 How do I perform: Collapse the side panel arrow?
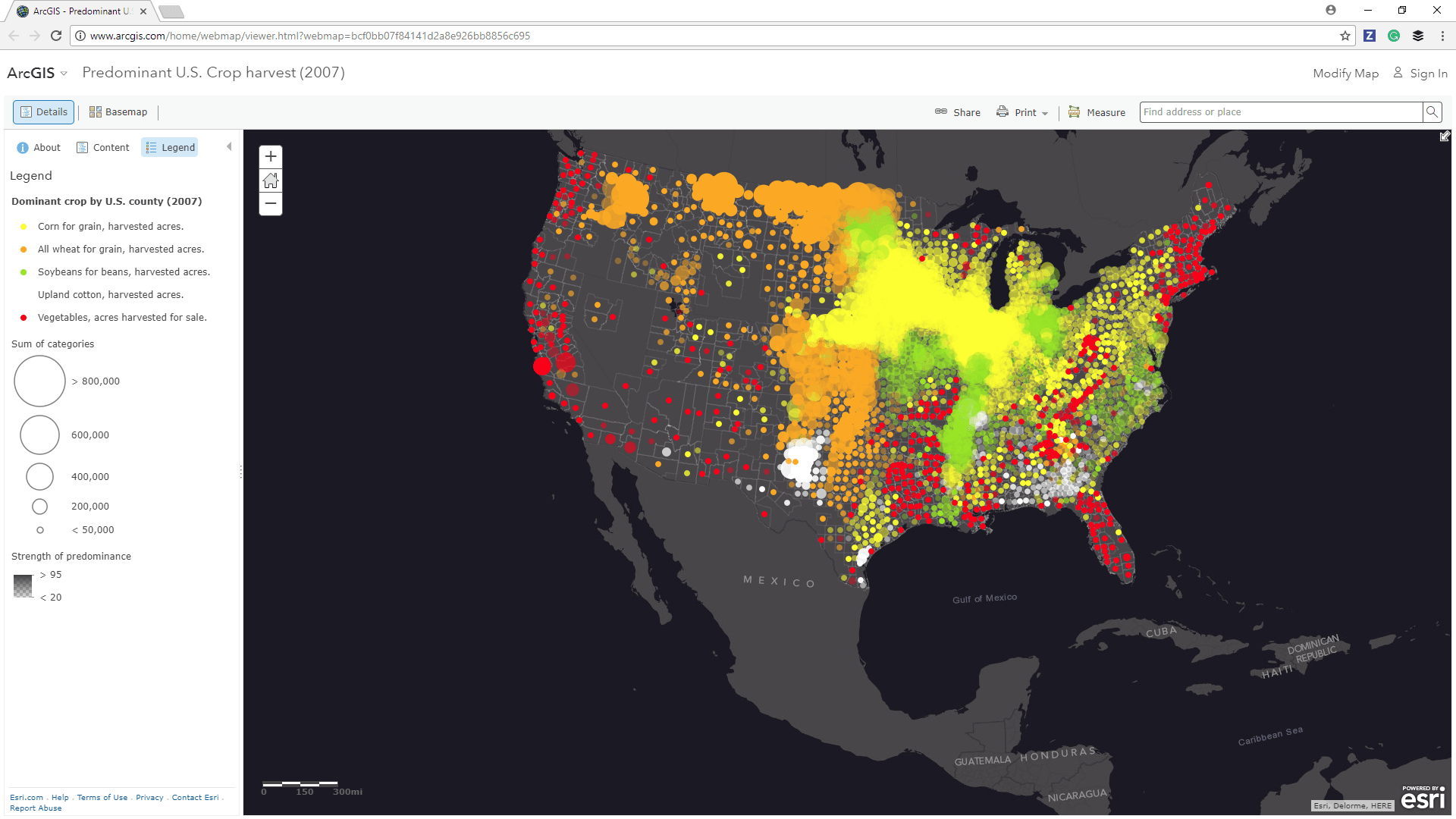click(x=229, y=147)
